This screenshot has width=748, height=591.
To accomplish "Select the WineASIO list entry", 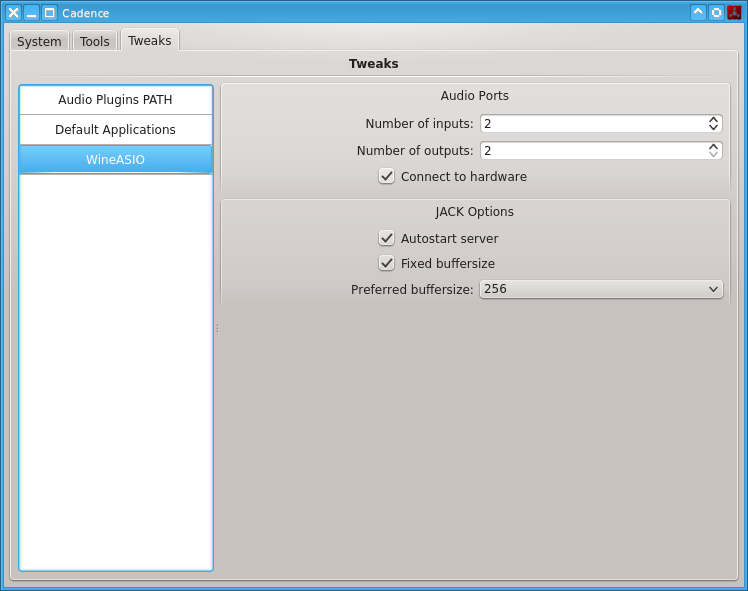I will pos(115,159).
